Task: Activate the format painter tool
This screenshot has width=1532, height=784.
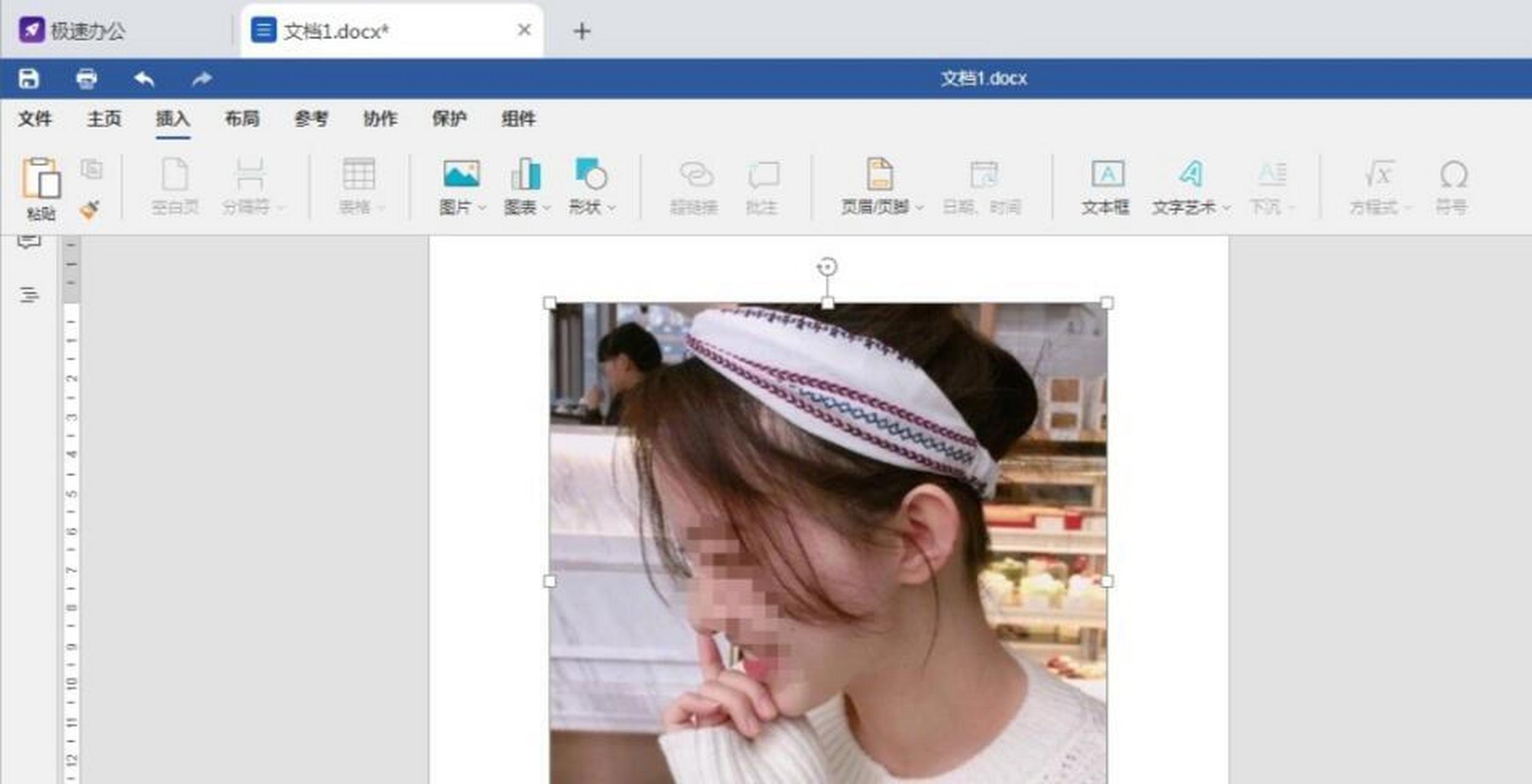Action: [x=91, y=208]
